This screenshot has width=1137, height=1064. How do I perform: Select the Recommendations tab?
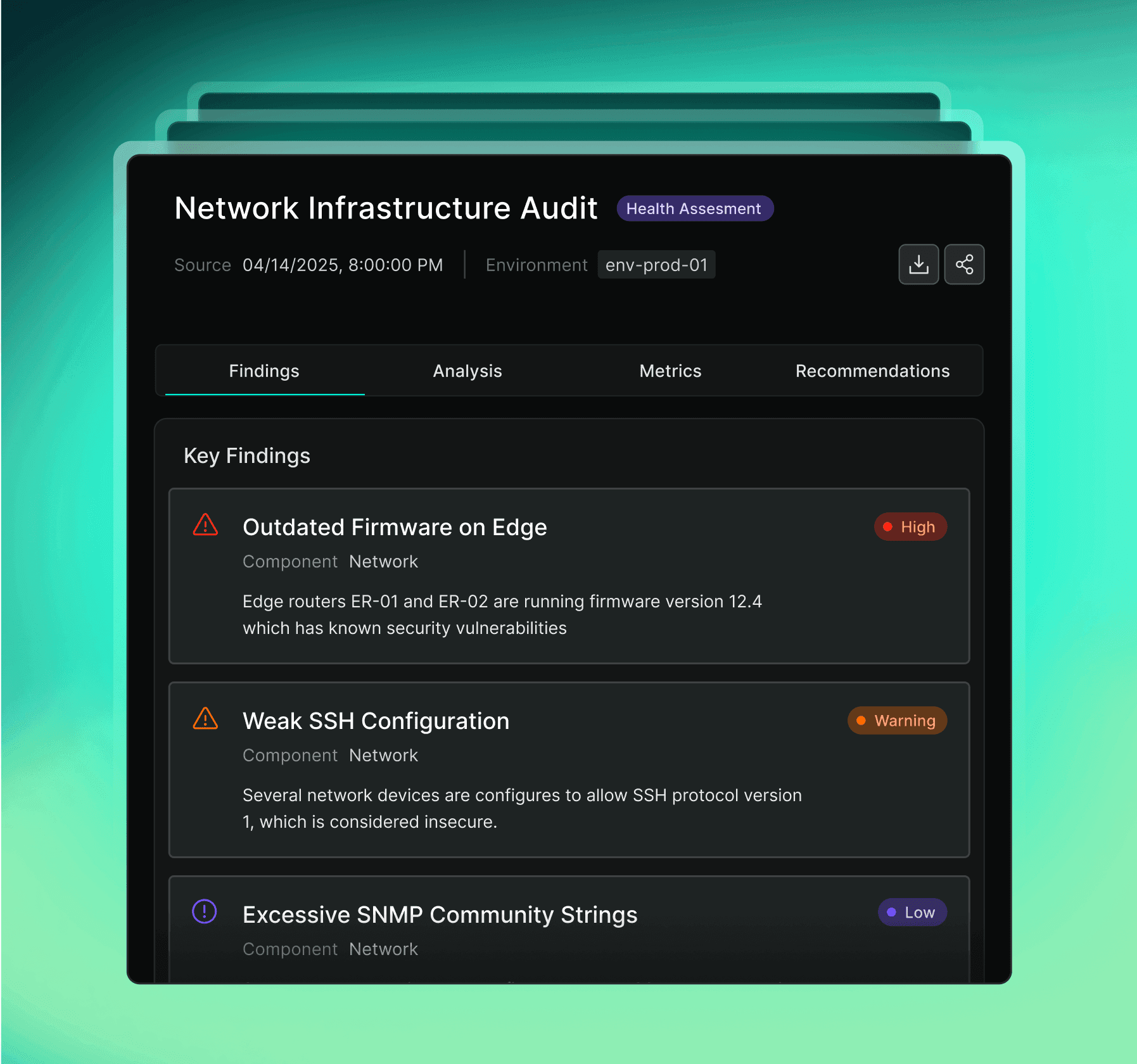pos(872,371)
